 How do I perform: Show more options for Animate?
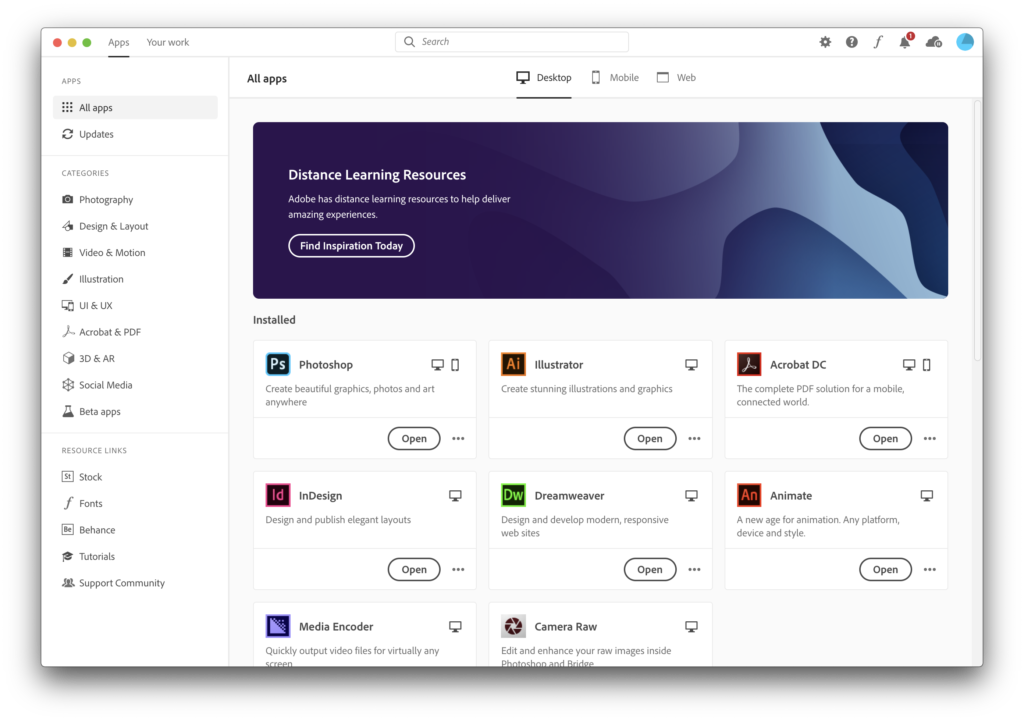coord(930,570)
